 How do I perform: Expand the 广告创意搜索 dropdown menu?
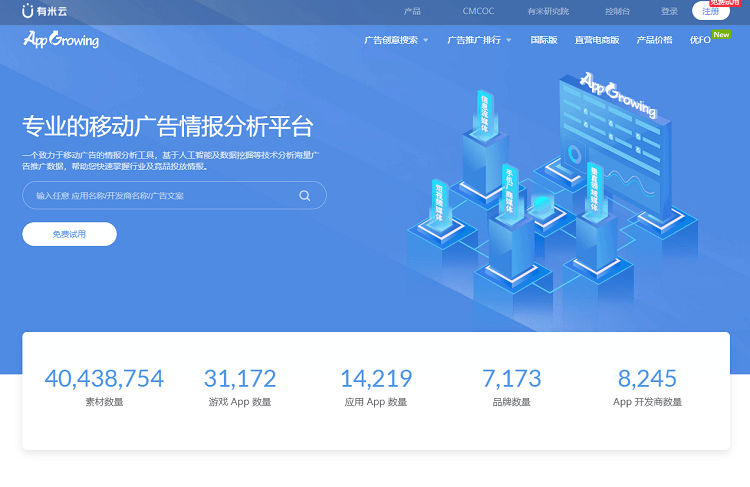pos(396,41)
